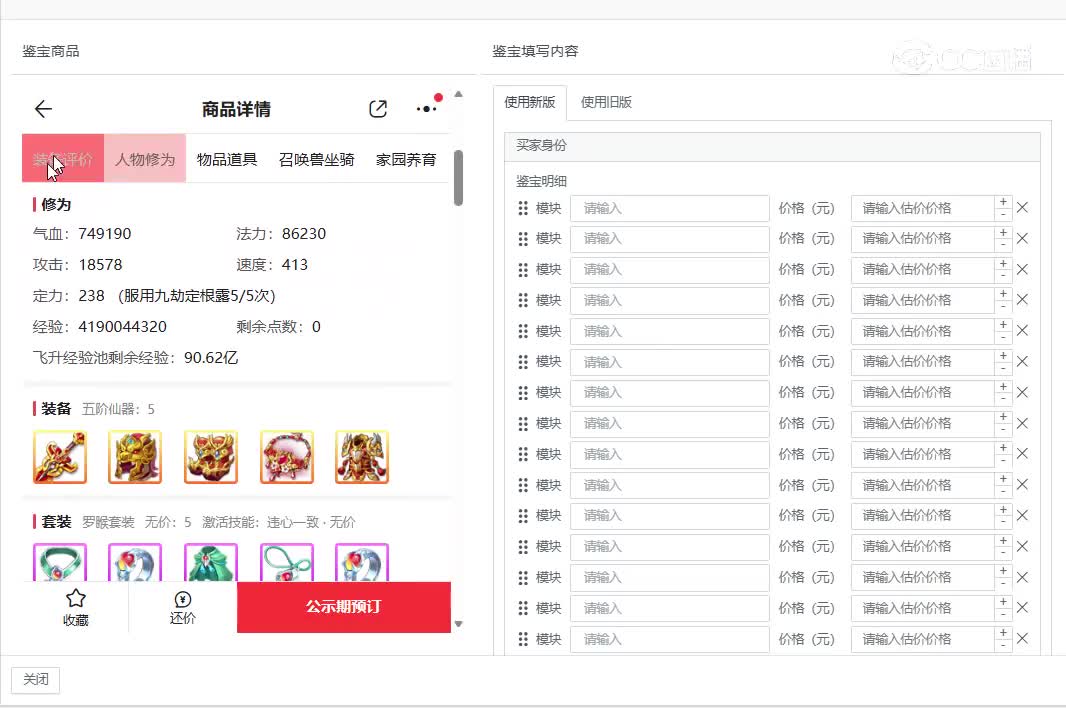Image resolution: width=1066 pixels, height=708 pixels.
Task: Select the red flower bracelet equipment icon
Action: [286, 457]
